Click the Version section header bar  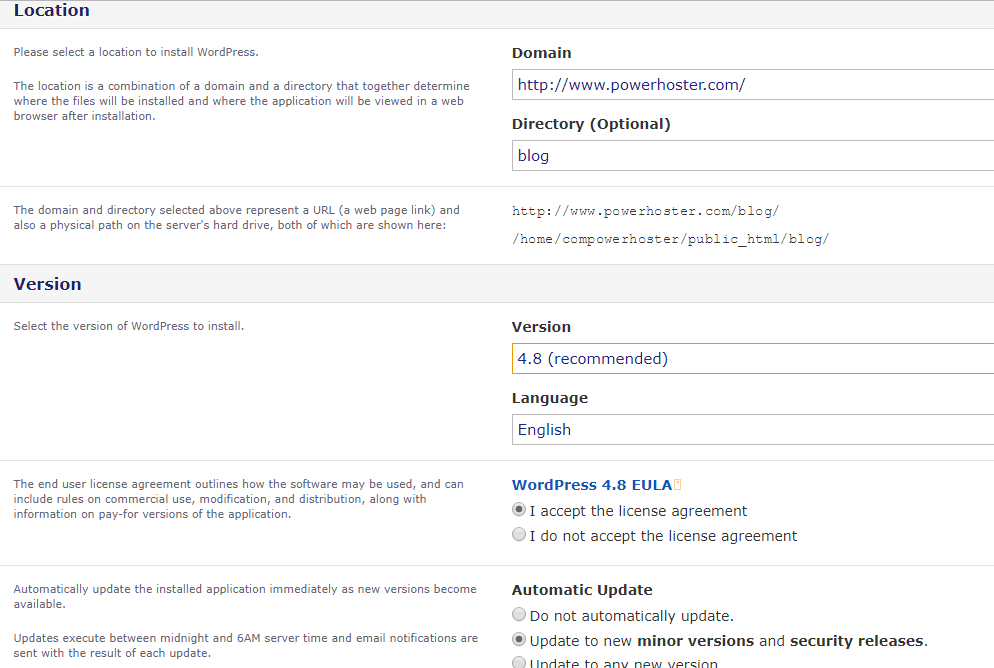click(x=48, y=284)
